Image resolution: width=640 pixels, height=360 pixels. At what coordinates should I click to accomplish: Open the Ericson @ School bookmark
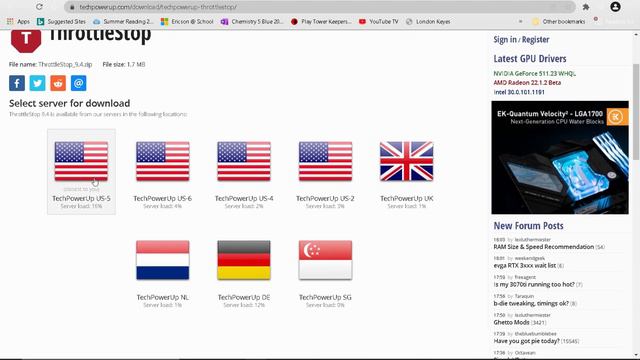[x=187, y=22]
